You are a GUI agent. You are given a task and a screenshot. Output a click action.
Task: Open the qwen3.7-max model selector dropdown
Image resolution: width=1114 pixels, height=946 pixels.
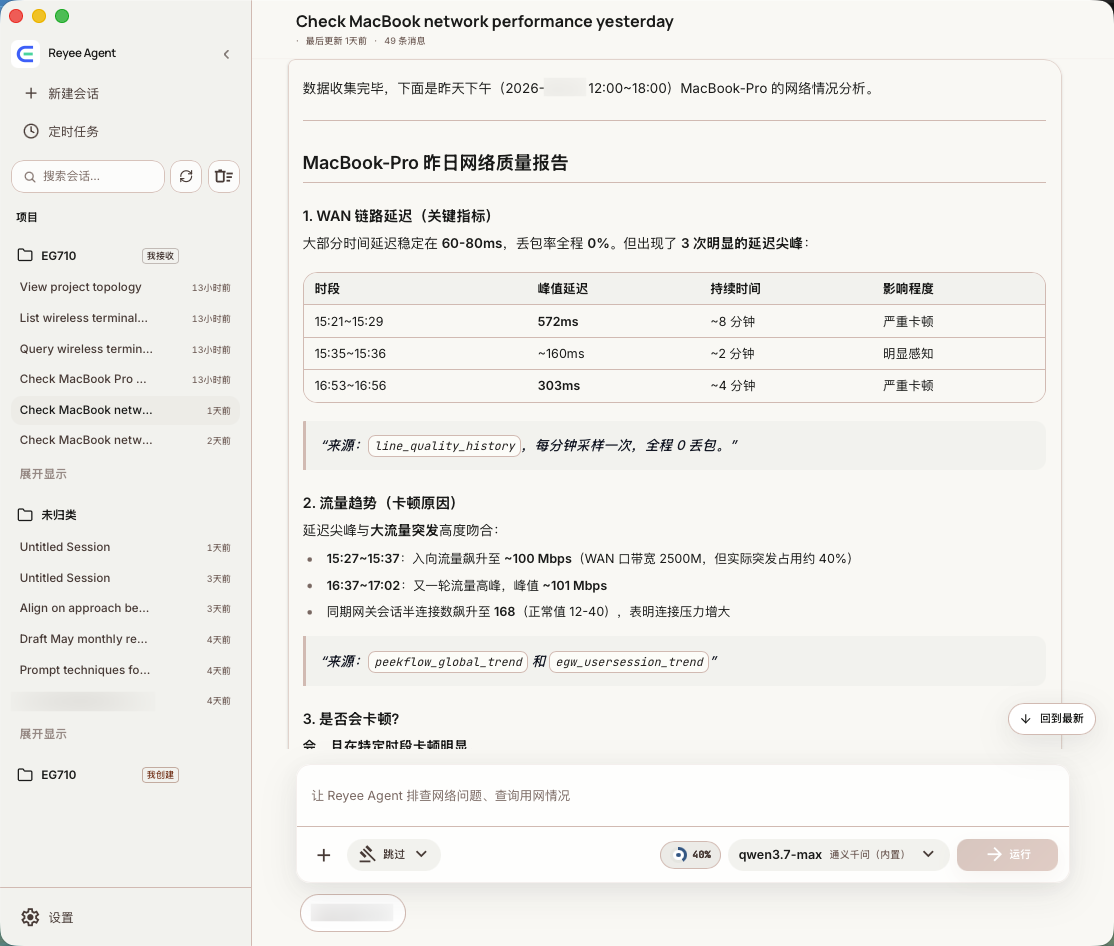point(838,854)
